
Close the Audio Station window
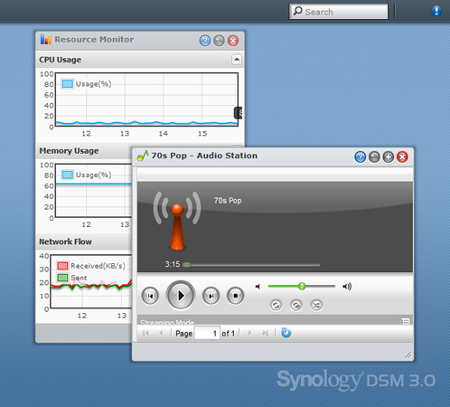402,157
